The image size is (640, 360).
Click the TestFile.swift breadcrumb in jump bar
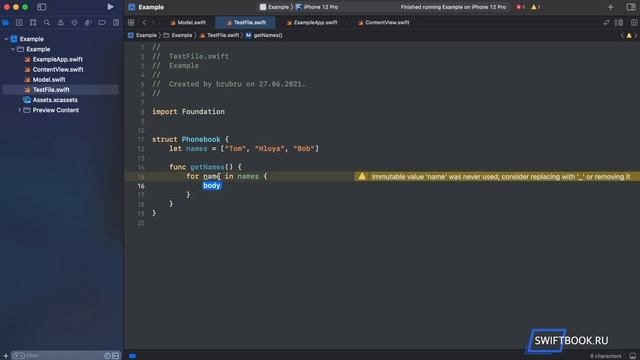click(x=219, y=36)
